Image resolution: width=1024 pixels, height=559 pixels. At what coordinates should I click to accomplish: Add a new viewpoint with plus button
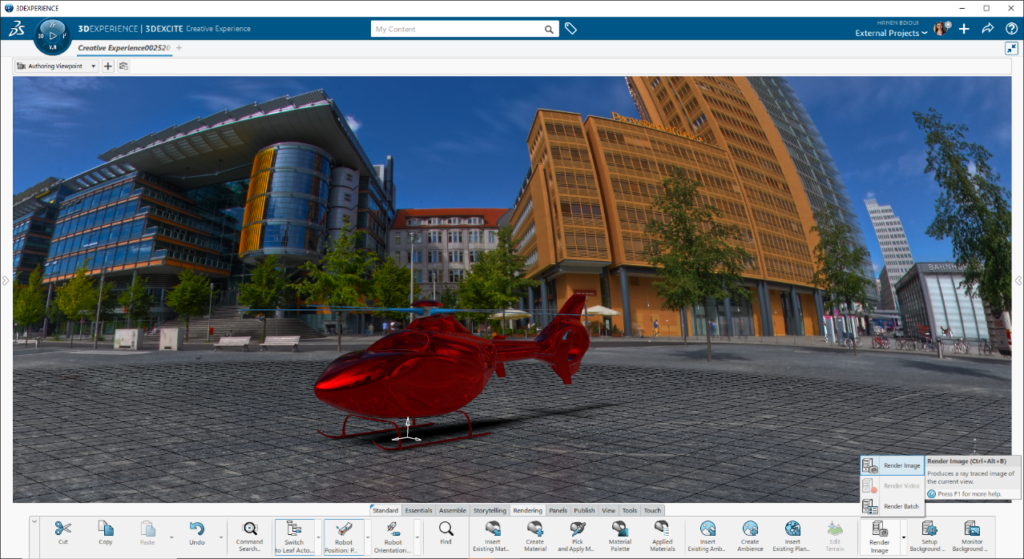coord(108,66)
